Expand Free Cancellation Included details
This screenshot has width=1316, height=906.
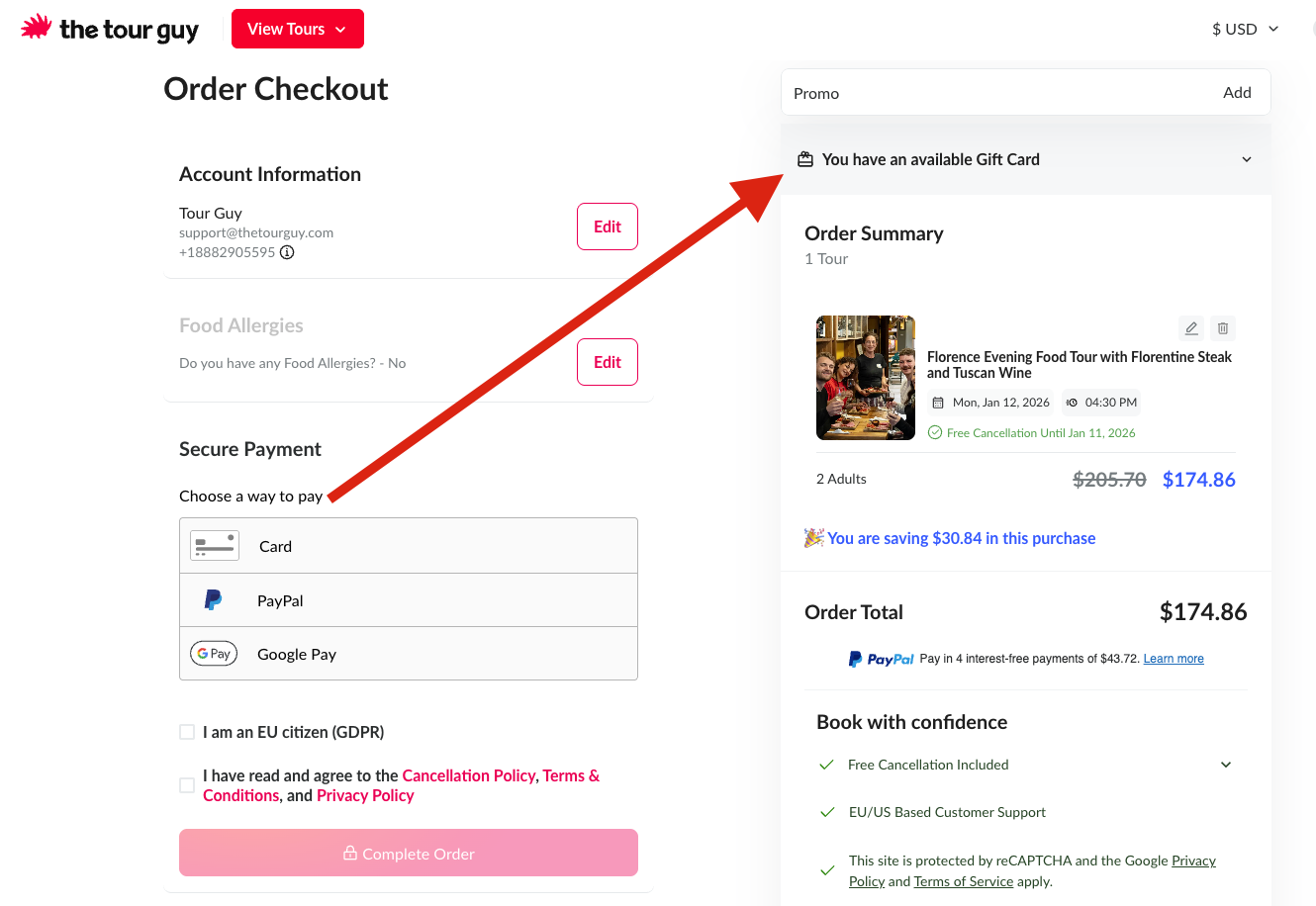pyautogui.click(x=1225, y=765)
